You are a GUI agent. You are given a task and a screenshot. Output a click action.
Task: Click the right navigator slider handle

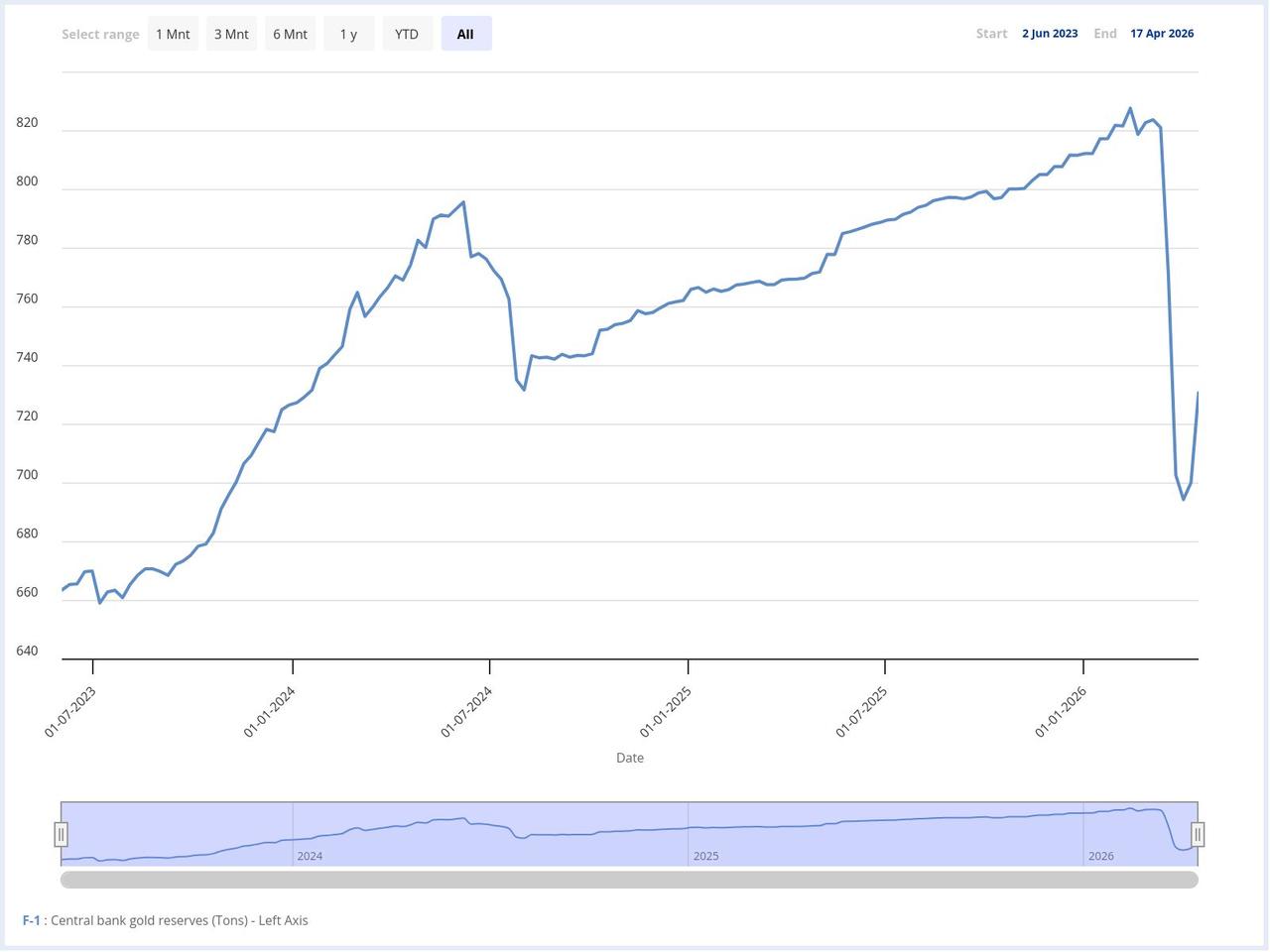(1199, 834)
